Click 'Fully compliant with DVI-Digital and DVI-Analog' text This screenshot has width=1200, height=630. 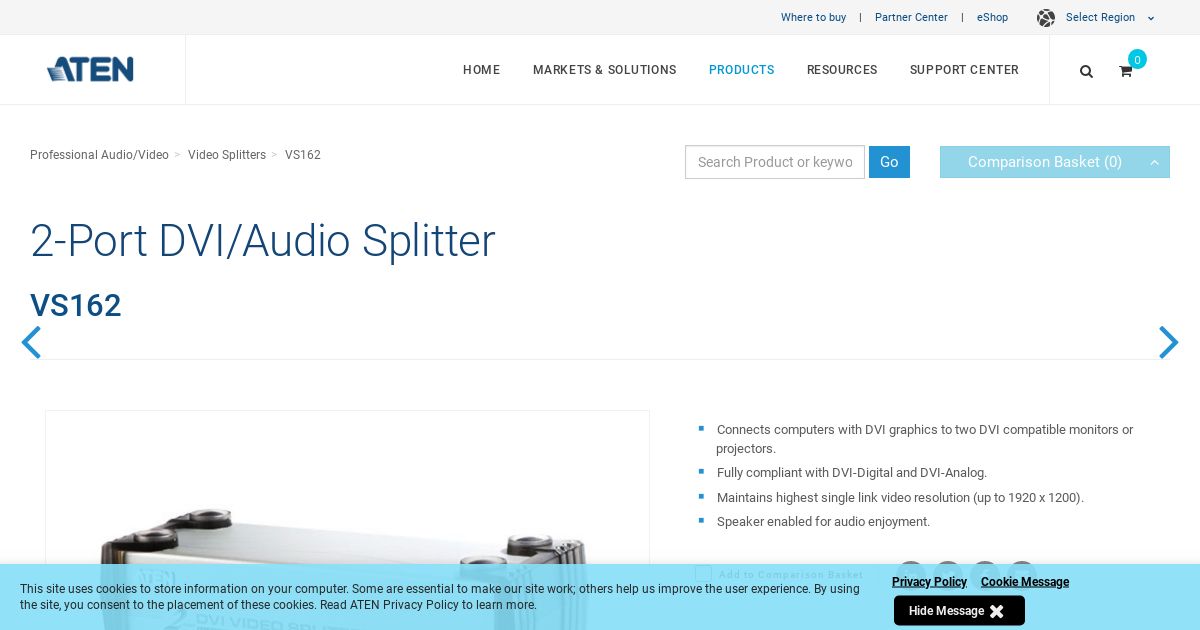point(852,473)
